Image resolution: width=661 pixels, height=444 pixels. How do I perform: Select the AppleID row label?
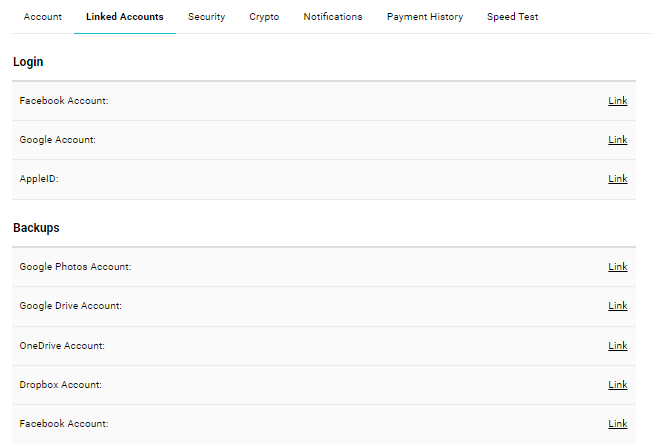39,179
